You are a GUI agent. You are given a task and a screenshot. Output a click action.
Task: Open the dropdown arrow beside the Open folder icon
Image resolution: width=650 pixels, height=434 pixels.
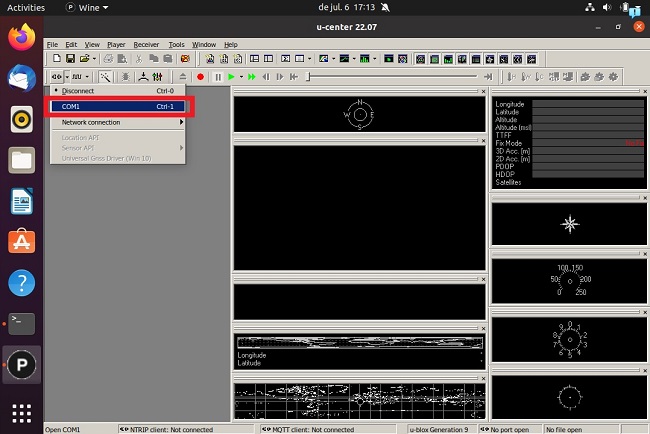95,59
